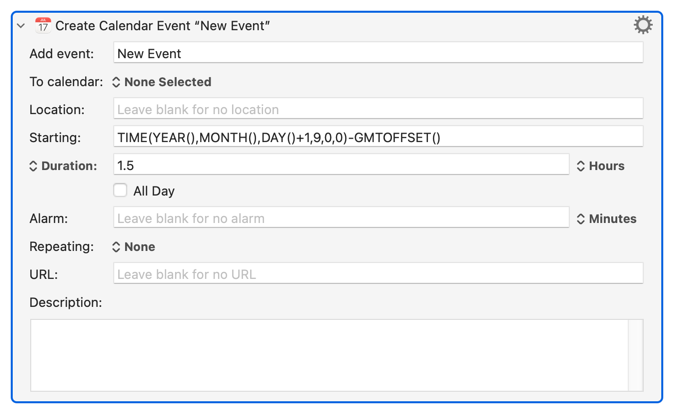Viewport: 674px width, 417px height.
Task: Click the Starting time expression field
Action: point(378,138)
